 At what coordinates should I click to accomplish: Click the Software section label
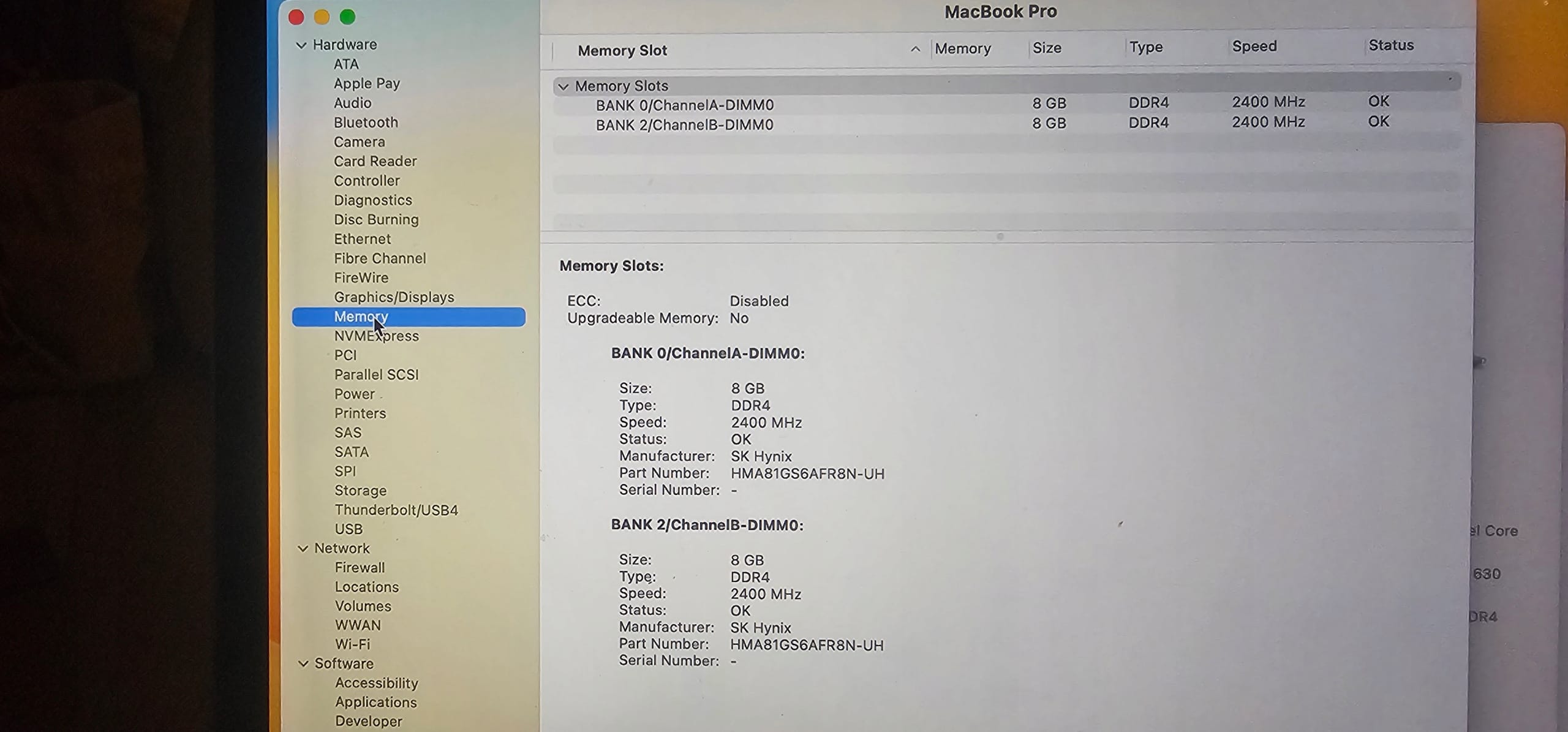click(x=344, y=664)
